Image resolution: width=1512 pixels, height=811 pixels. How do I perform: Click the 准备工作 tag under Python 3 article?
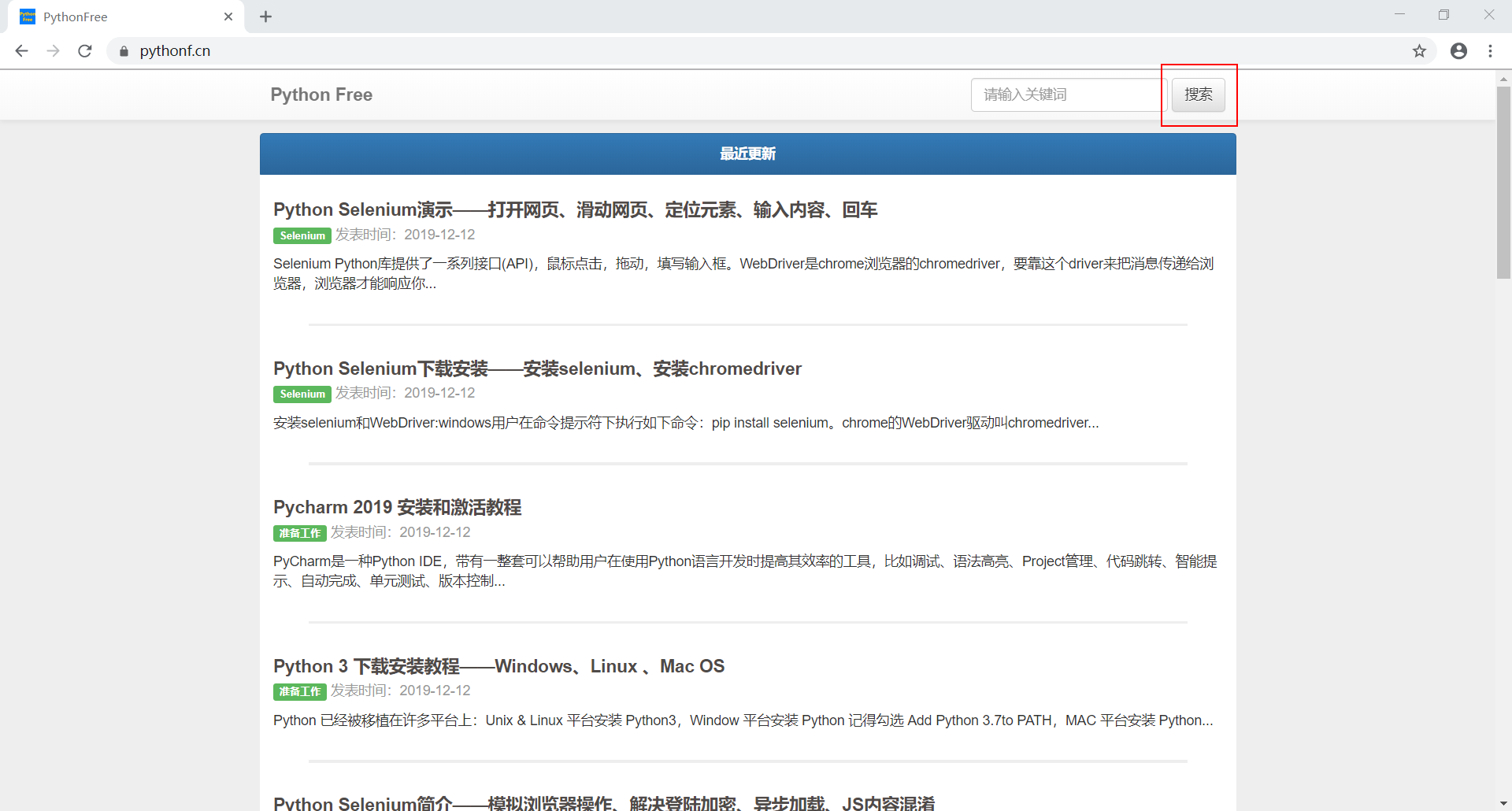[300, 691]
